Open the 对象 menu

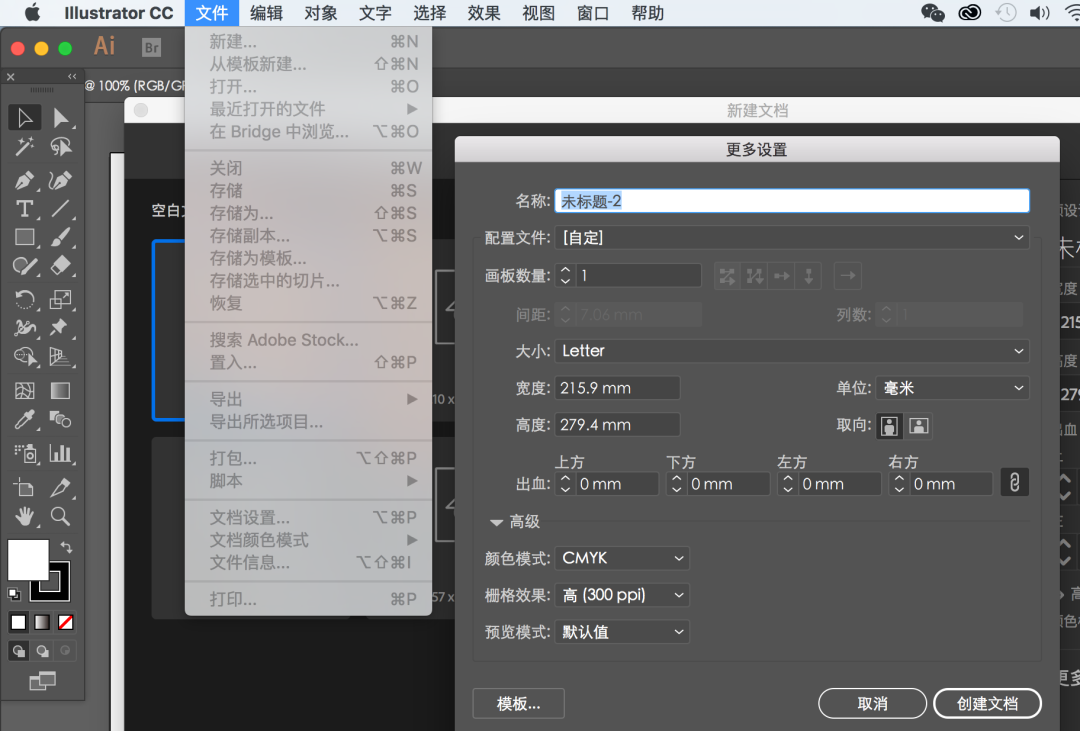321,13
